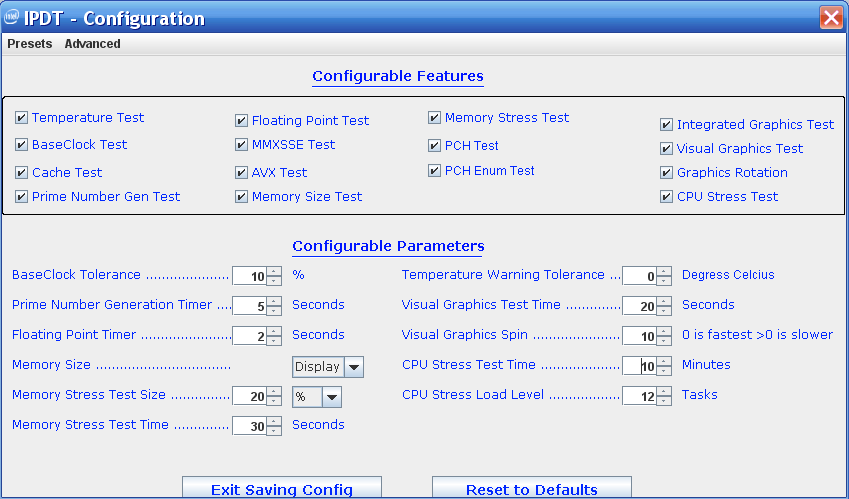Decrease Memory Stress Test Time value
Screen dimensions: 849x499
[275, 430]
